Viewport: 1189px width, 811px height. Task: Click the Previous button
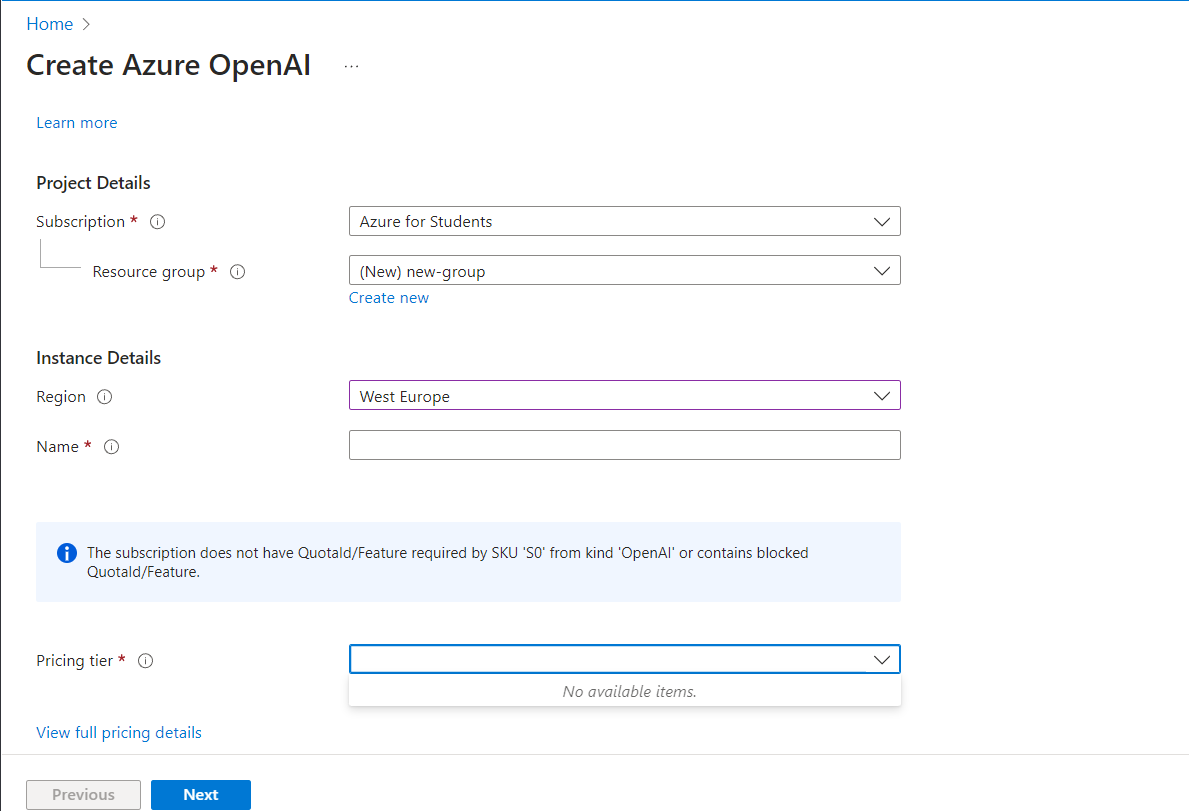click(83, 794)
